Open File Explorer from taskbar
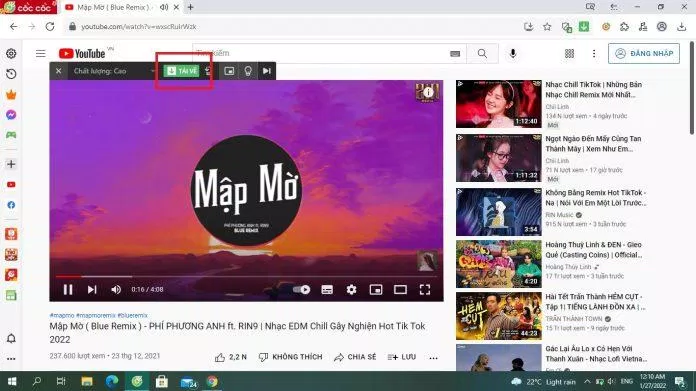This screenshot has width=696, height=391. (87, 381)
